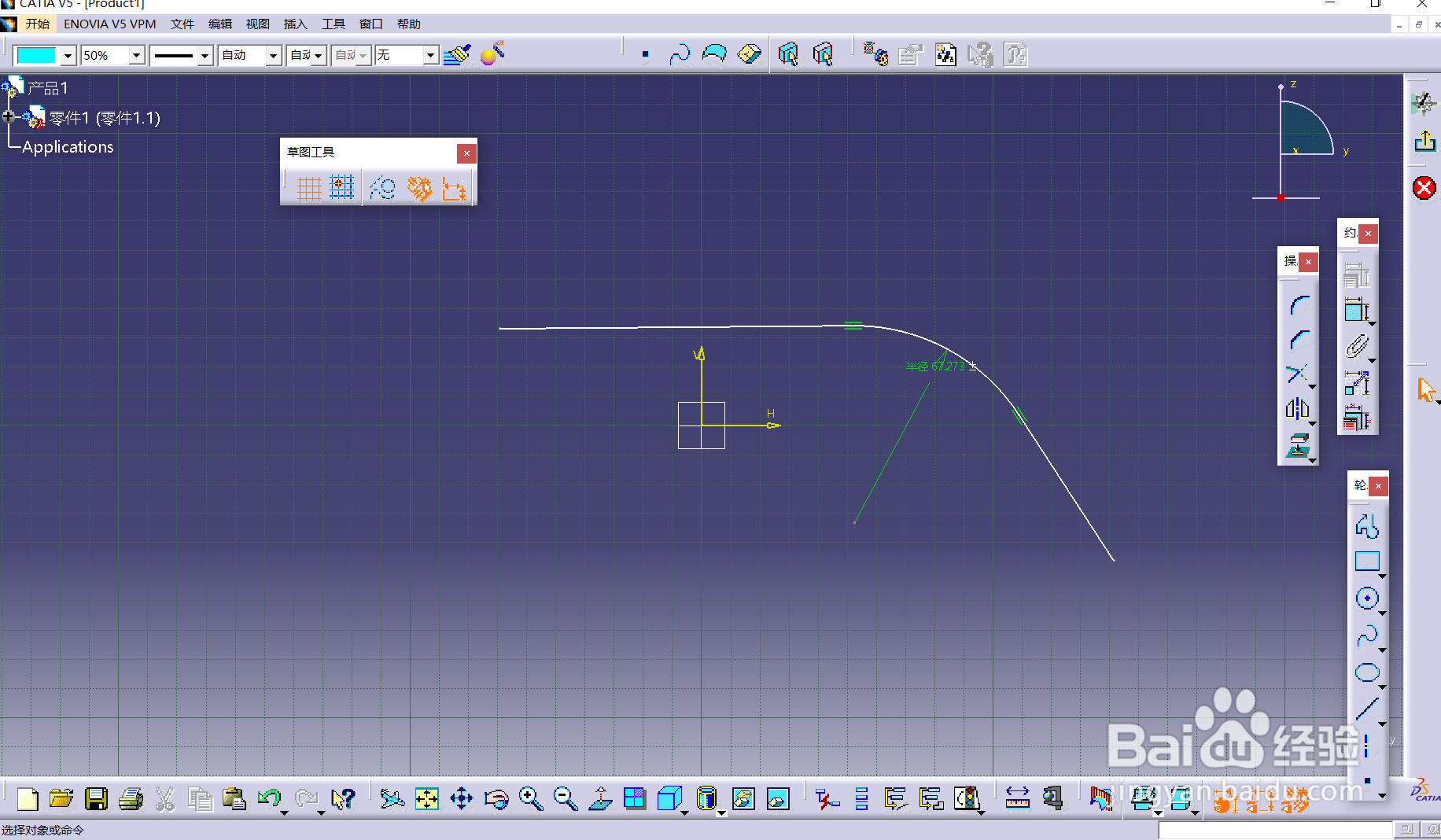Toggle Construction/Standard Element mode
This screenshot has width=1441, height=840.
tap(382, 189)
